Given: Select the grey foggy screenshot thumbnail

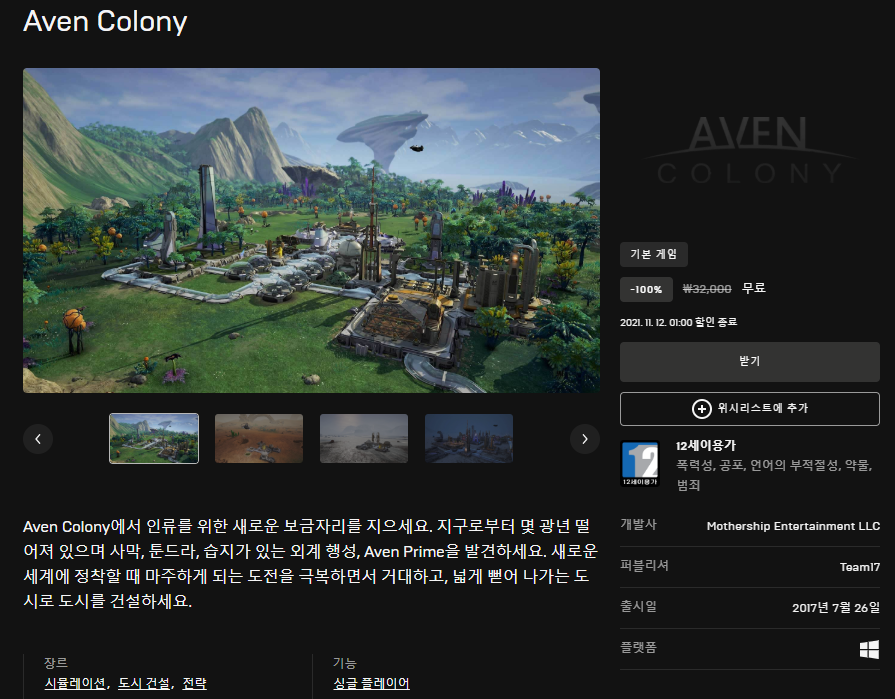Looking at the screenshot, I should 364,438.
